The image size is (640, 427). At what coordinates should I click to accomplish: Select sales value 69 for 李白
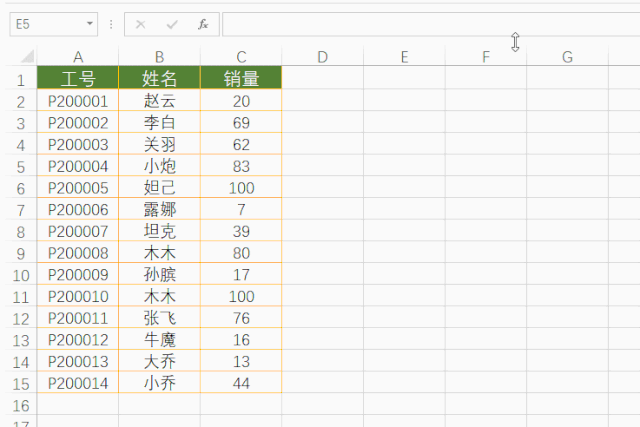(x=241, y=122)
